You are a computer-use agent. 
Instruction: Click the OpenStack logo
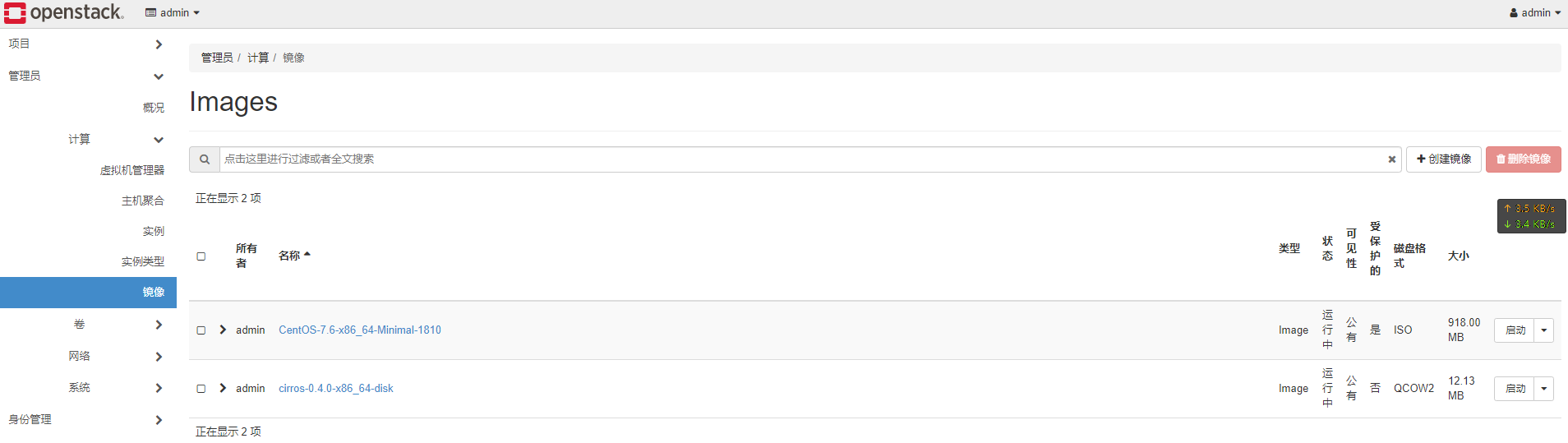pos(64,12)
